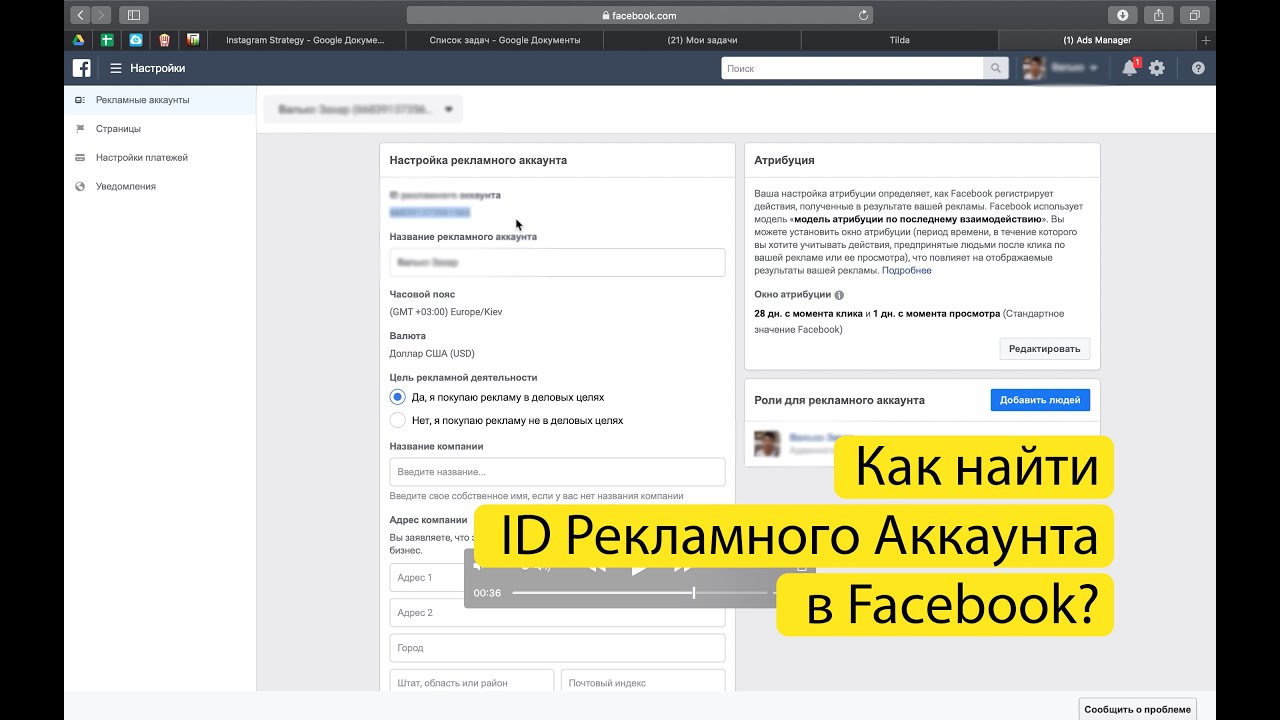Click the 00:36 time label
The width and height of the screenshot is (1280, 720).
487,593
